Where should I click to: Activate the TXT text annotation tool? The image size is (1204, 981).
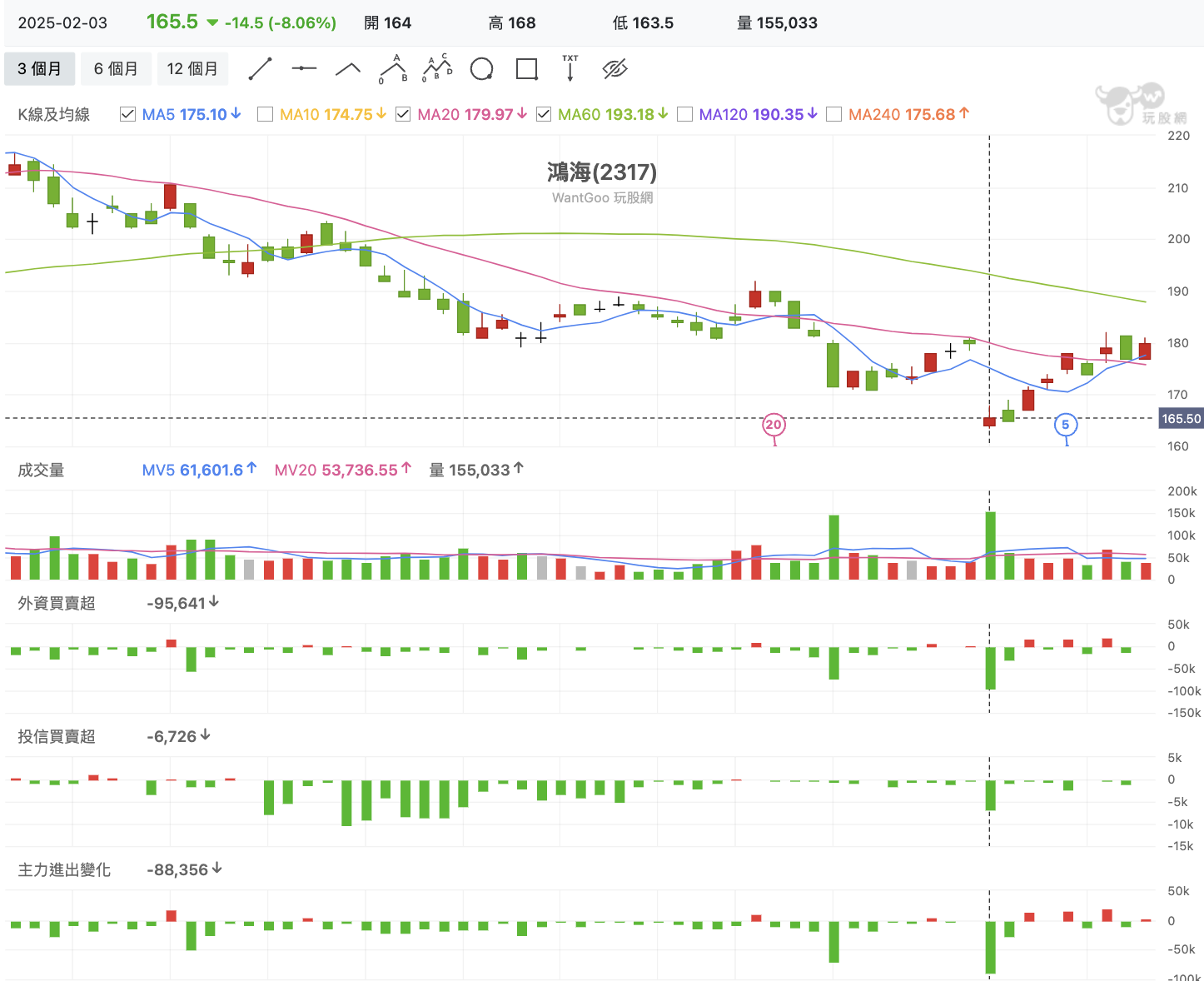(570, 69)
